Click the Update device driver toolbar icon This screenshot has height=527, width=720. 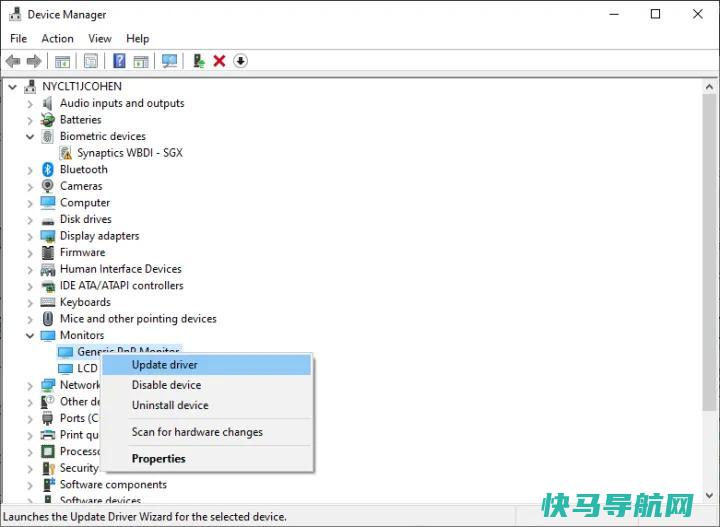point(198,61)
